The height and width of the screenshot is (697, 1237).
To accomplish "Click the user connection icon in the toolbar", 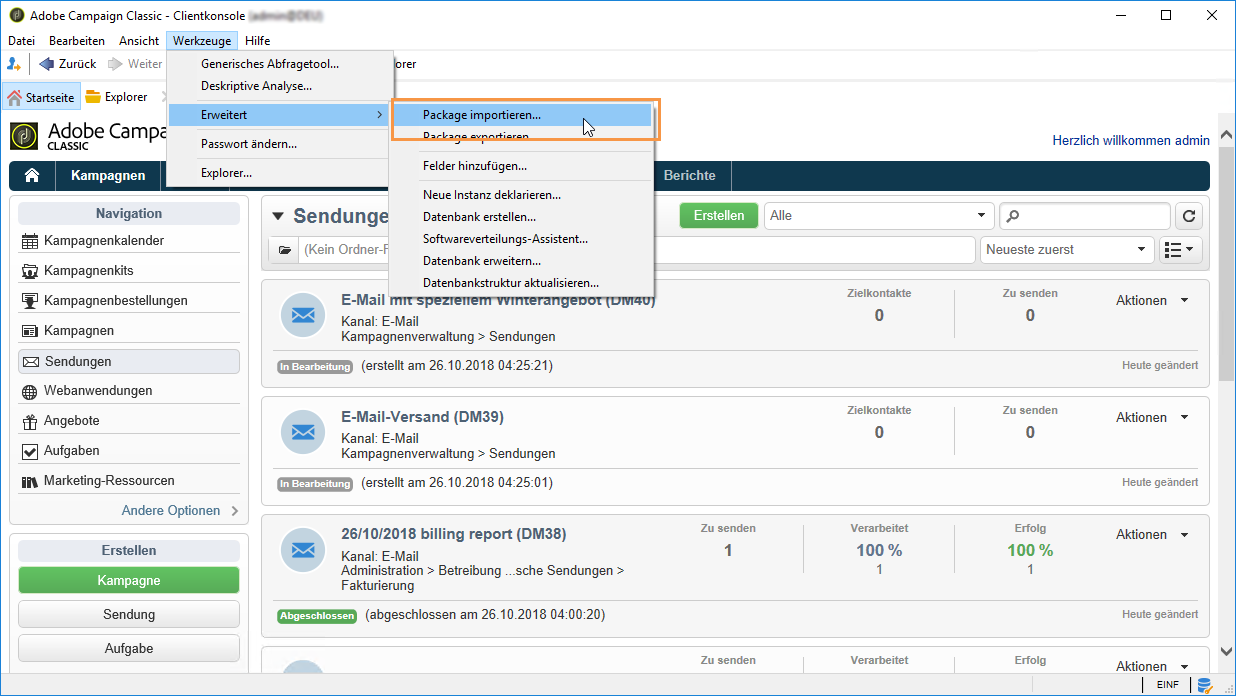I will tap(14, 63).
